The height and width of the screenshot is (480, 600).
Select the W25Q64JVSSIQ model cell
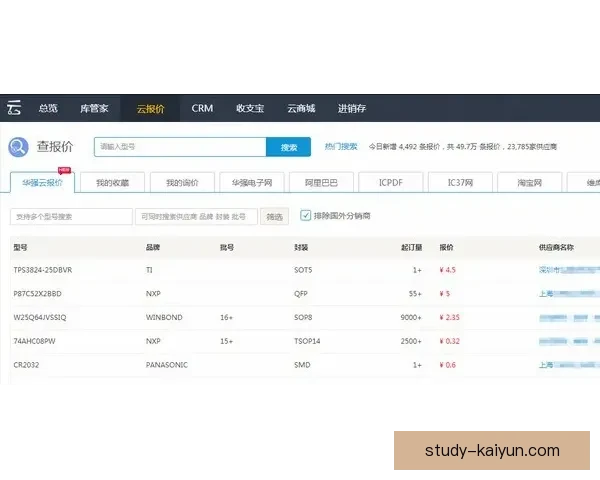click(x=40, y=317)
